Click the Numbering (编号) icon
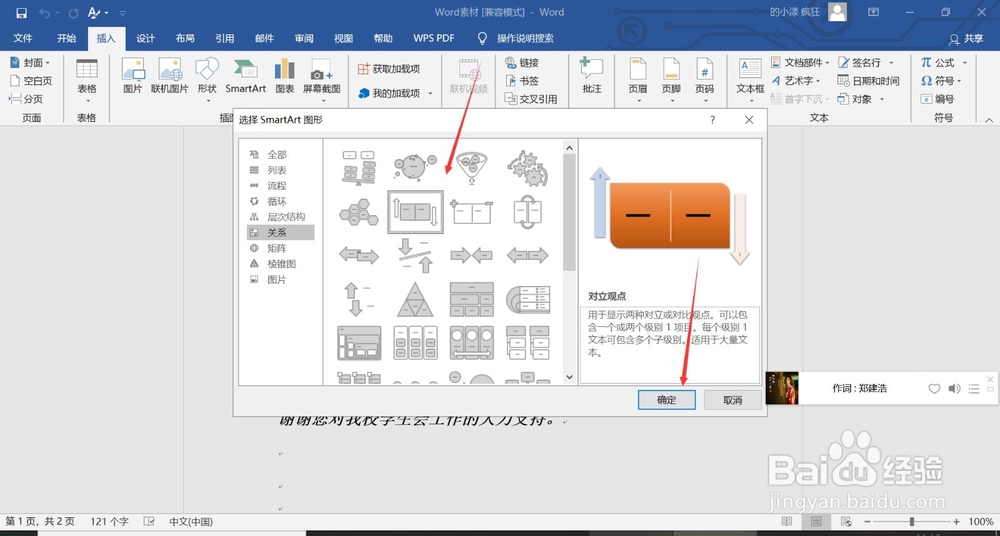 click(938, 99)
